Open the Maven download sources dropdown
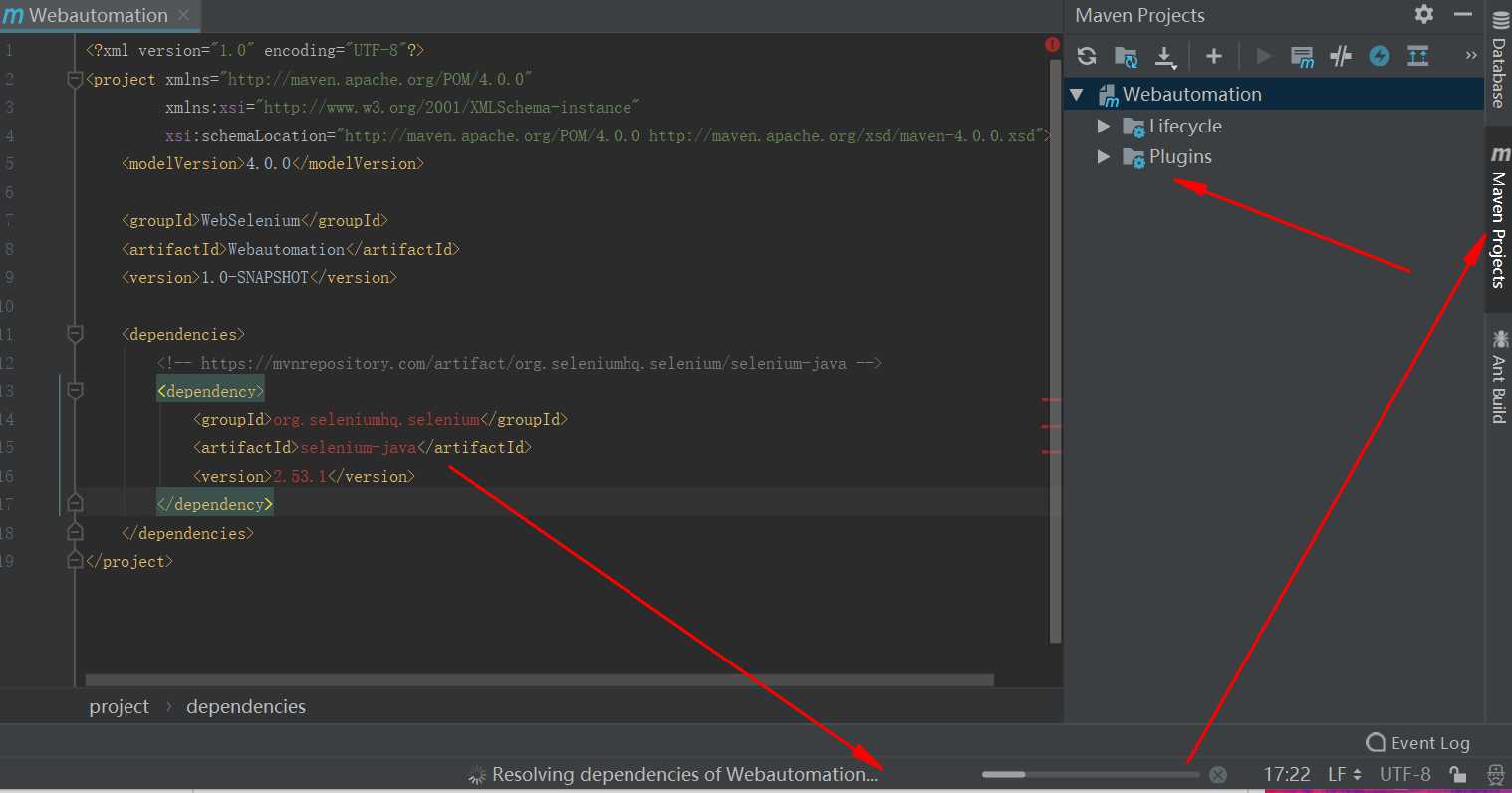The width and height of the screenshot is (1512, 793). point(1165,56)
